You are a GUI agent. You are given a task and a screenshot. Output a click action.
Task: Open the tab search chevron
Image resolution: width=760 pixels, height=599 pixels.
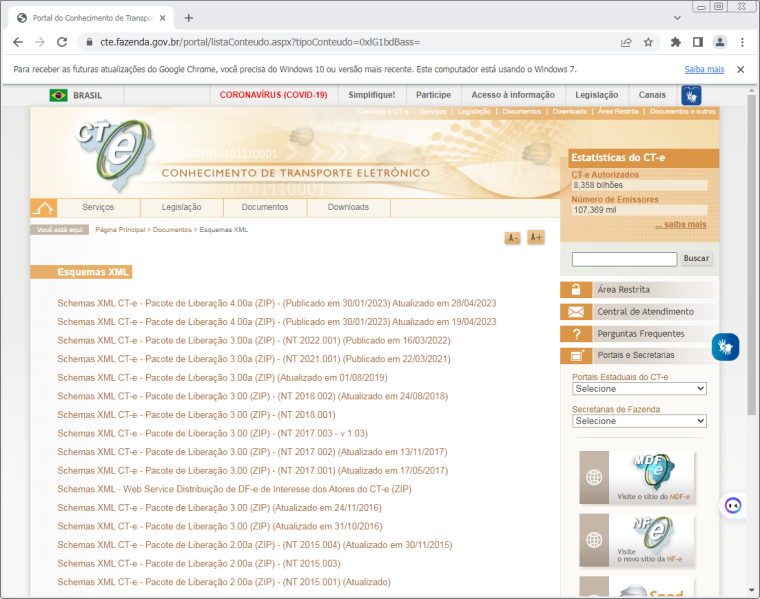coord(677,18)
